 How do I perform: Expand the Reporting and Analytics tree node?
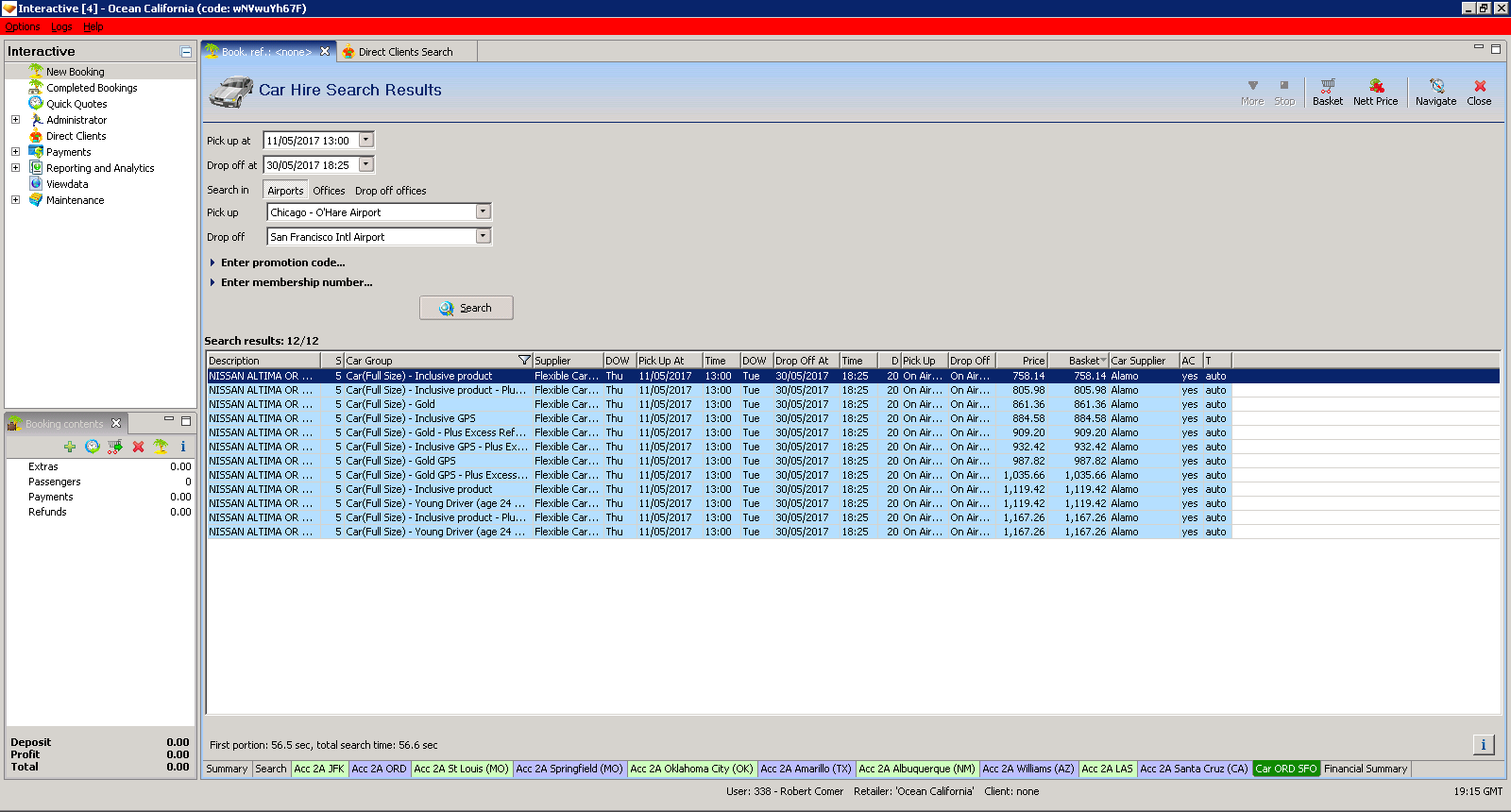point(15,168)
